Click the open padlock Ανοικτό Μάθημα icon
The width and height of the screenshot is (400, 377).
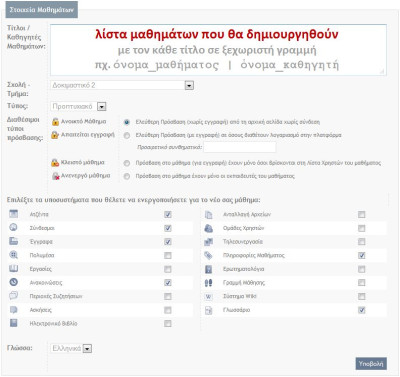pos(55,122)
